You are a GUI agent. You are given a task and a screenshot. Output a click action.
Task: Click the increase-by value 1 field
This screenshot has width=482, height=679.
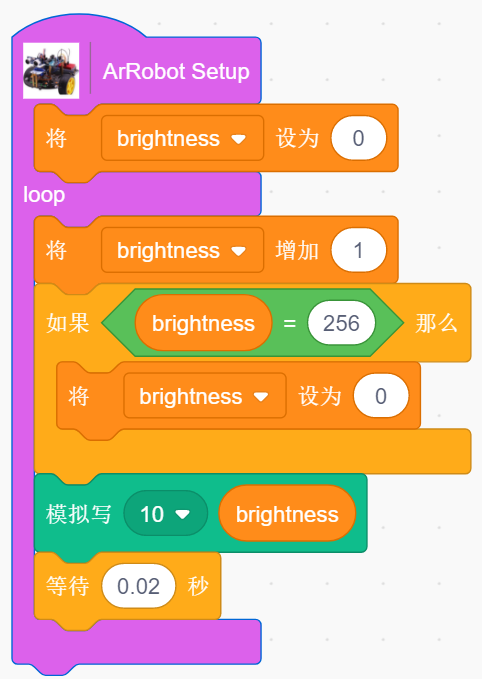(x=359, y=250)
